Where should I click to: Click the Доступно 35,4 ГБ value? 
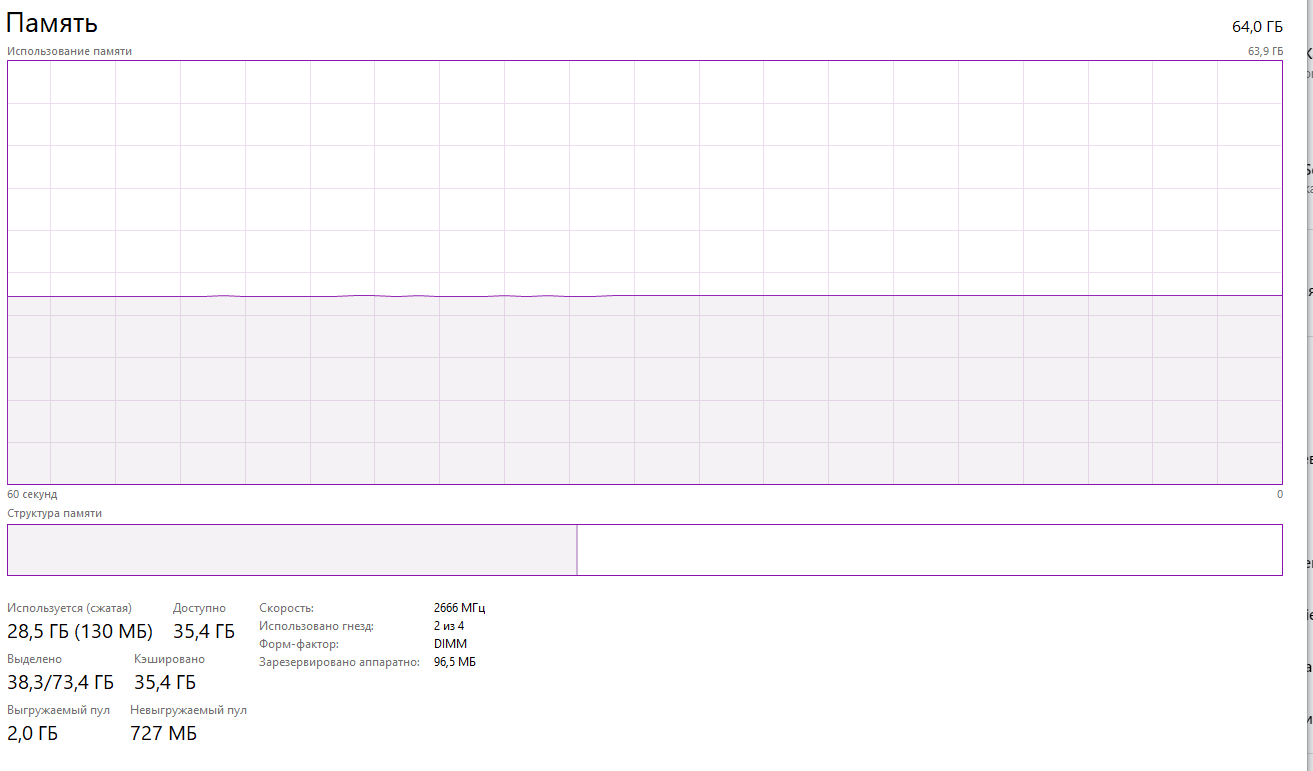click(203, 631)
